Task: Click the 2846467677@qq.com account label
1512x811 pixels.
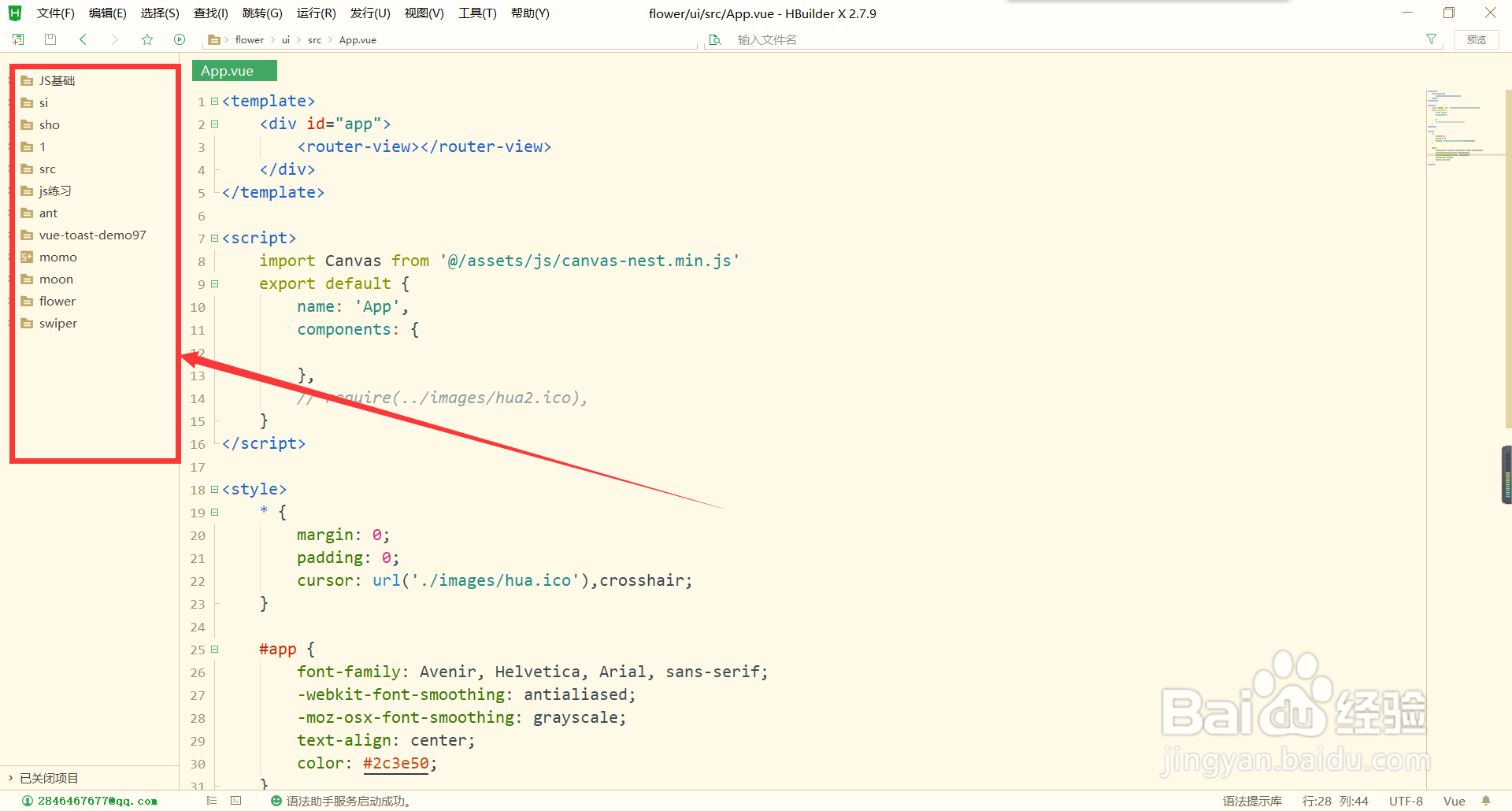Action: [98, 801]
